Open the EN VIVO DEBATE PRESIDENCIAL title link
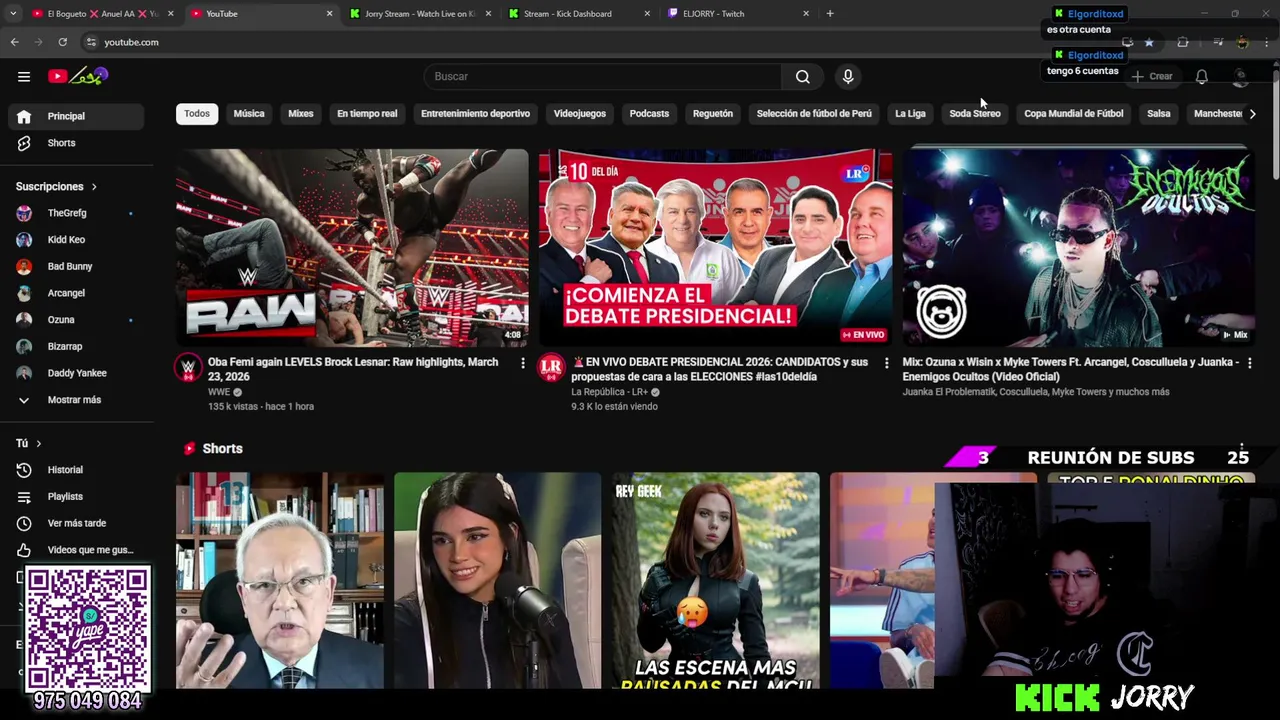 [719, 369]
